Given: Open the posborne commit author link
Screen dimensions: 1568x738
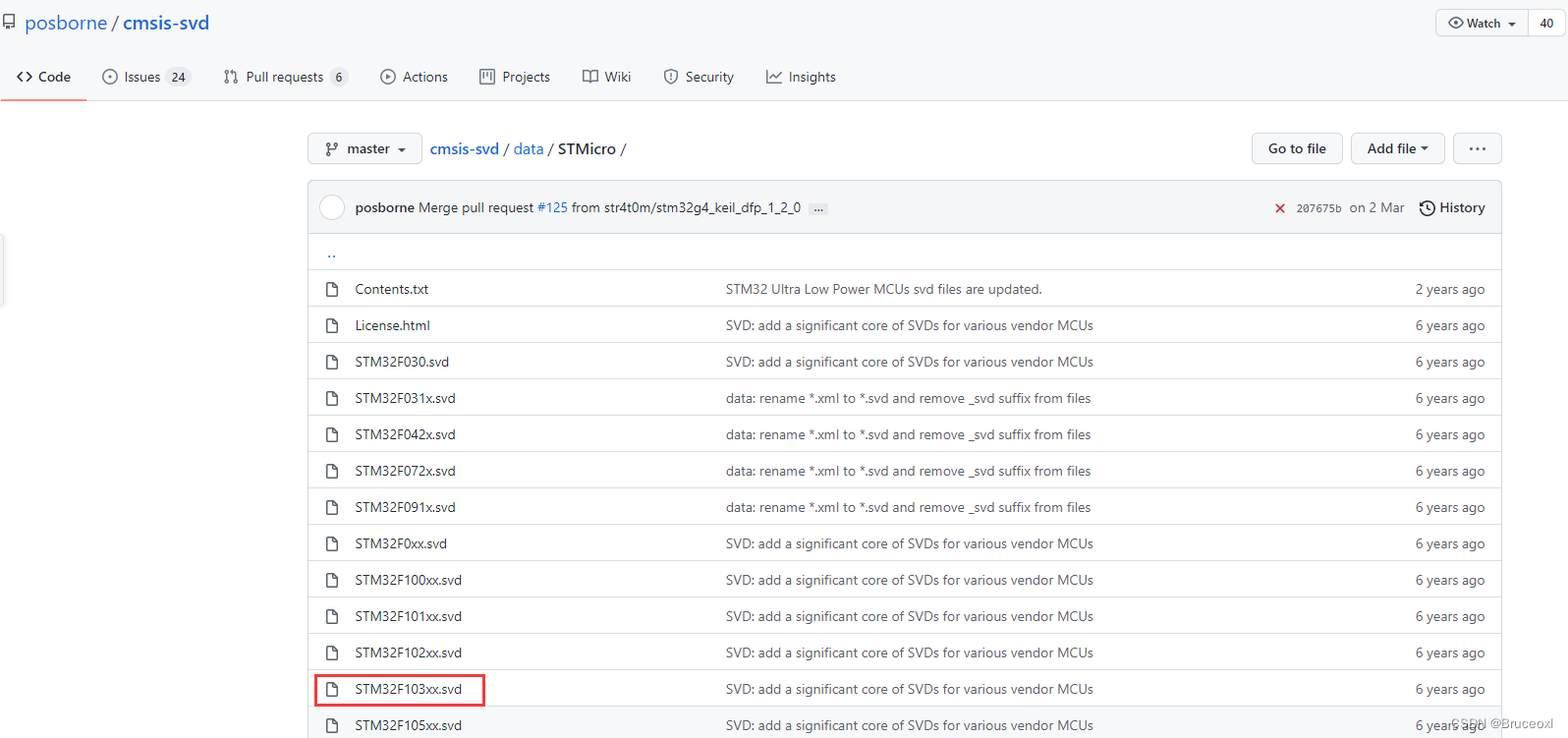Looking at the screenshot, I should [384, 207].
